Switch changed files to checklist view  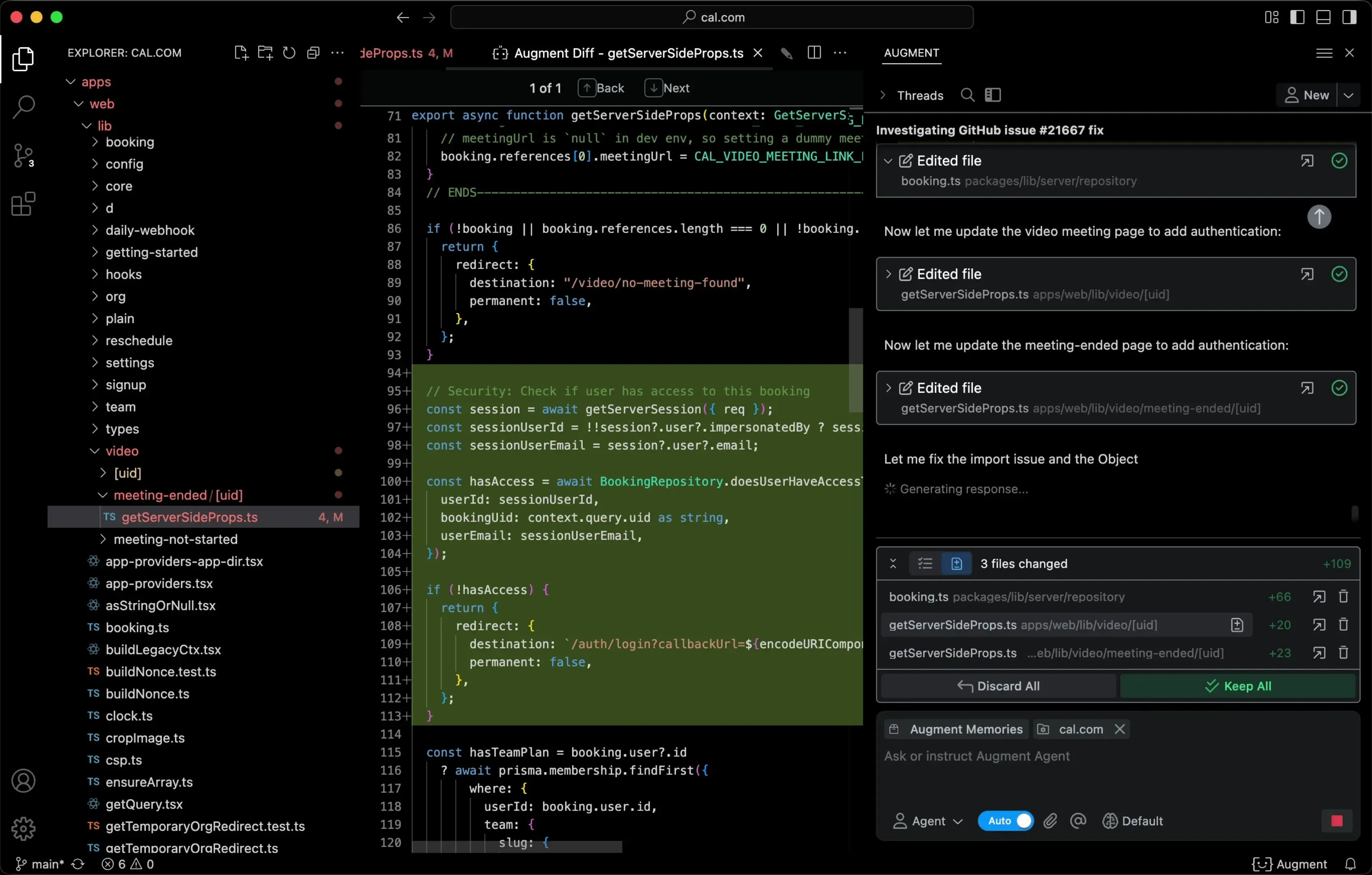(924, 564)
